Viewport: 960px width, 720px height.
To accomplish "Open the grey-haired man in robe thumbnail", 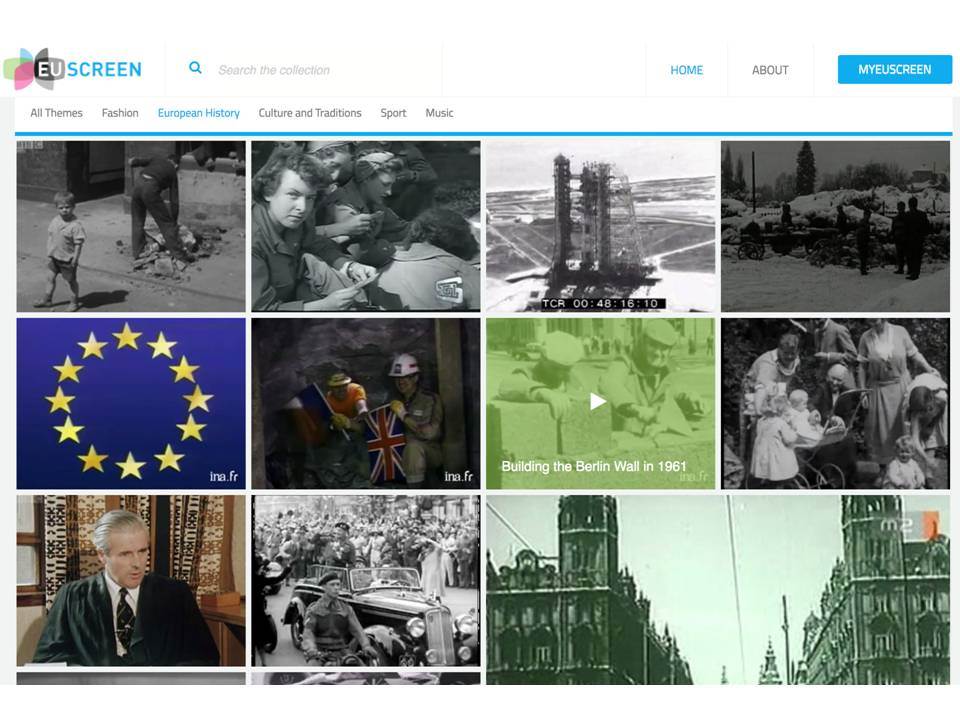I will pos(131,580).
